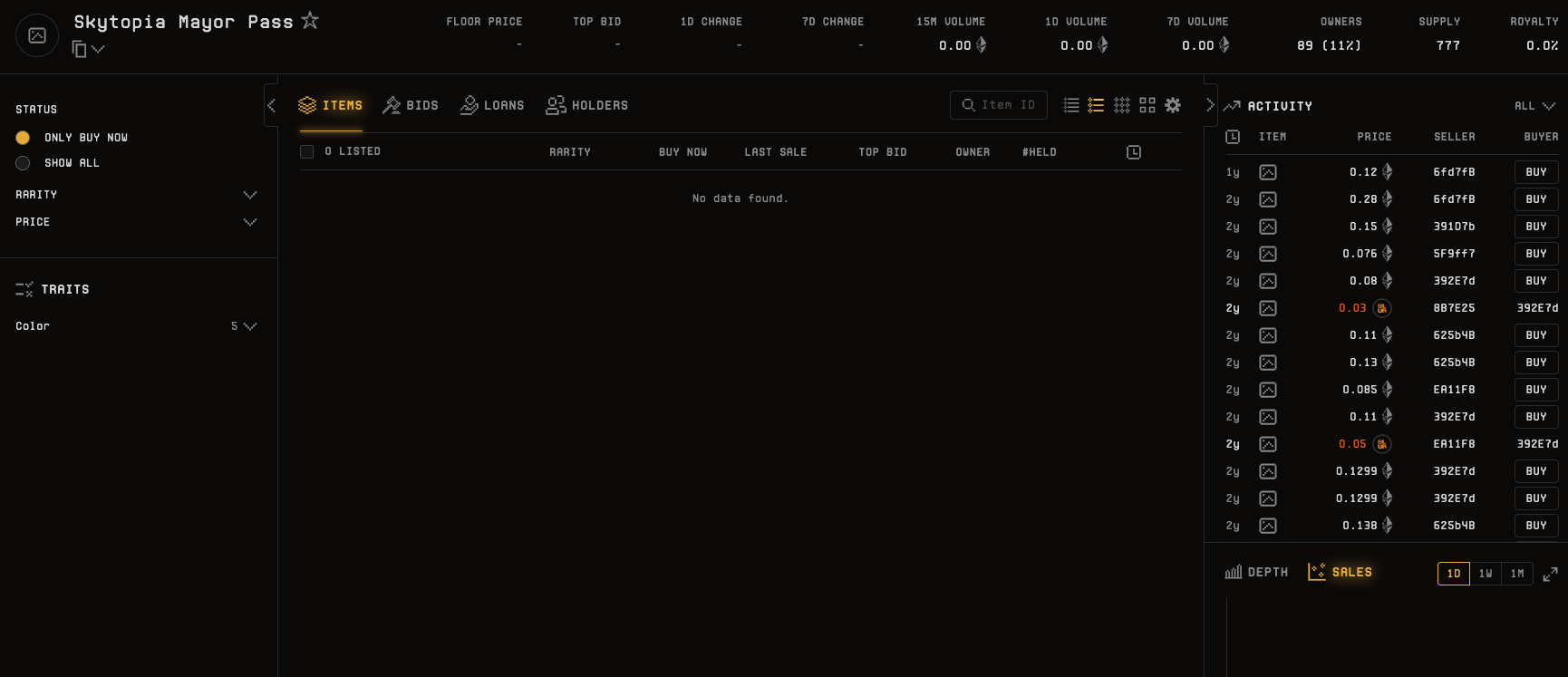Open the item image in the 0.03 row
Screen dimensions: 1568x677
coord(1268,308)
